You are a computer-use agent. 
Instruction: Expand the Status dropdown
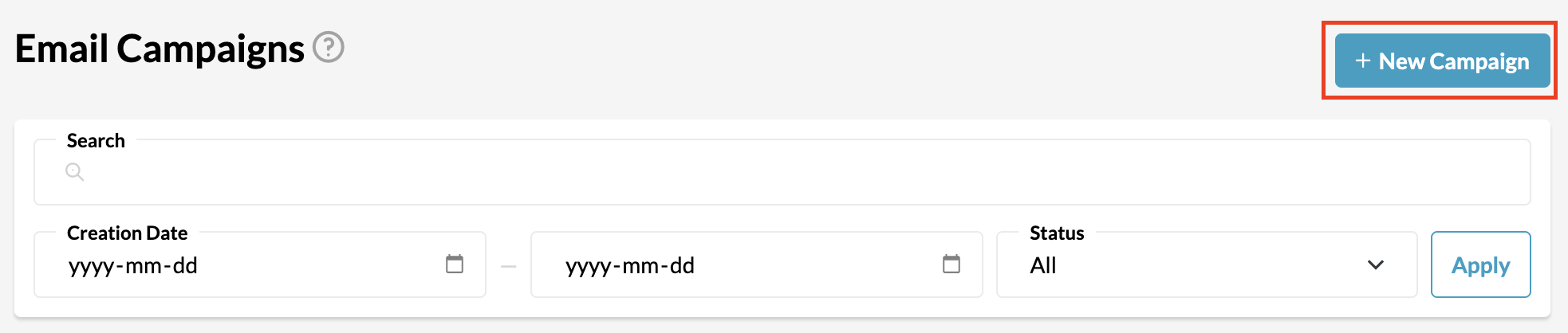point(1207,264)
